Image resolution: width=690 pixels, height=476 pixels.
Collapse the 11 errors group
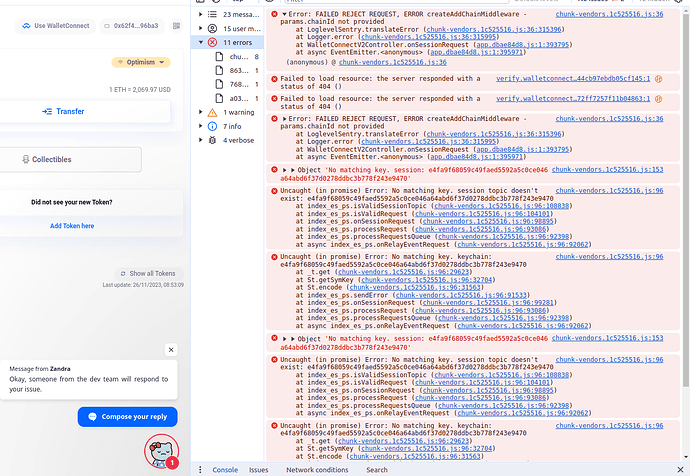tap(201, 43)
